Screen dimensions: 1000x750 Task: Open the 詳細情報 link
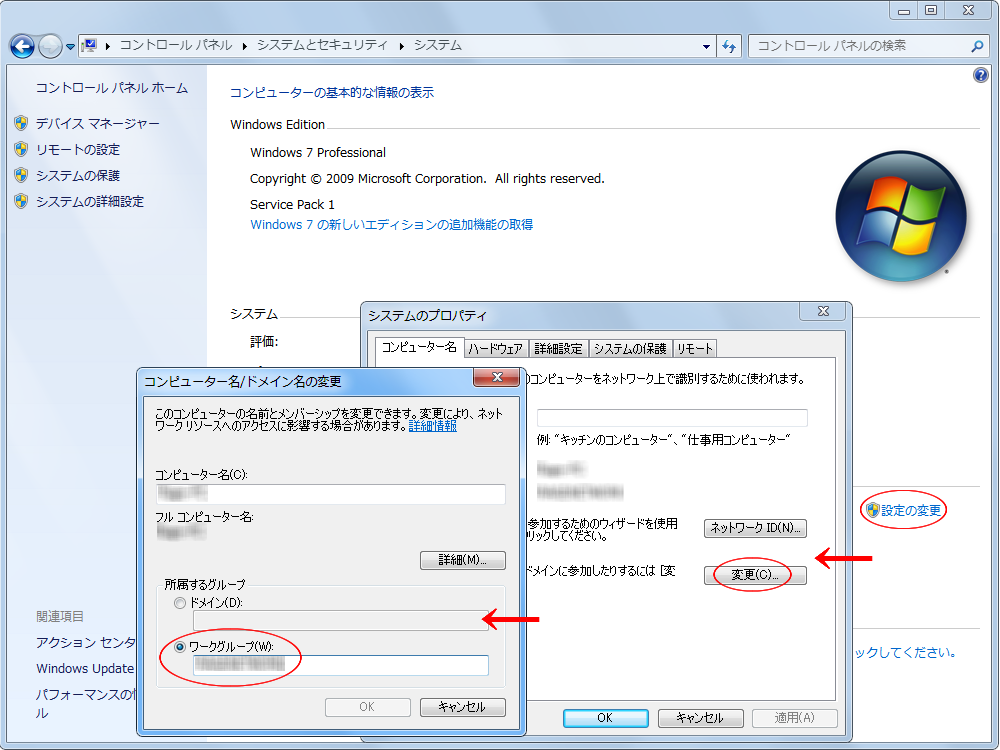433,426
